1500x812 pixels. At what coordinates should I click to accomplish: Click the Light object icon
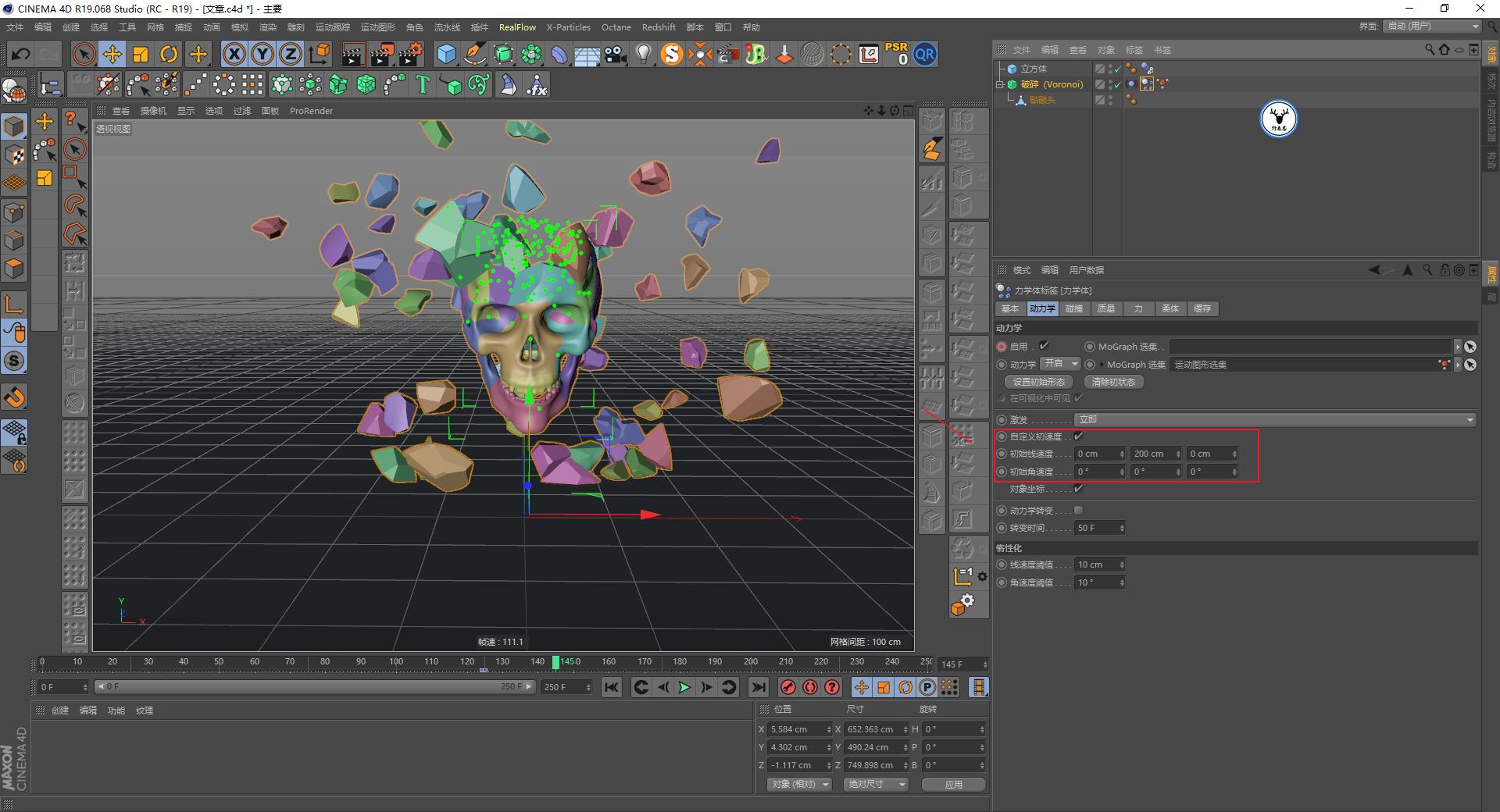642,54
